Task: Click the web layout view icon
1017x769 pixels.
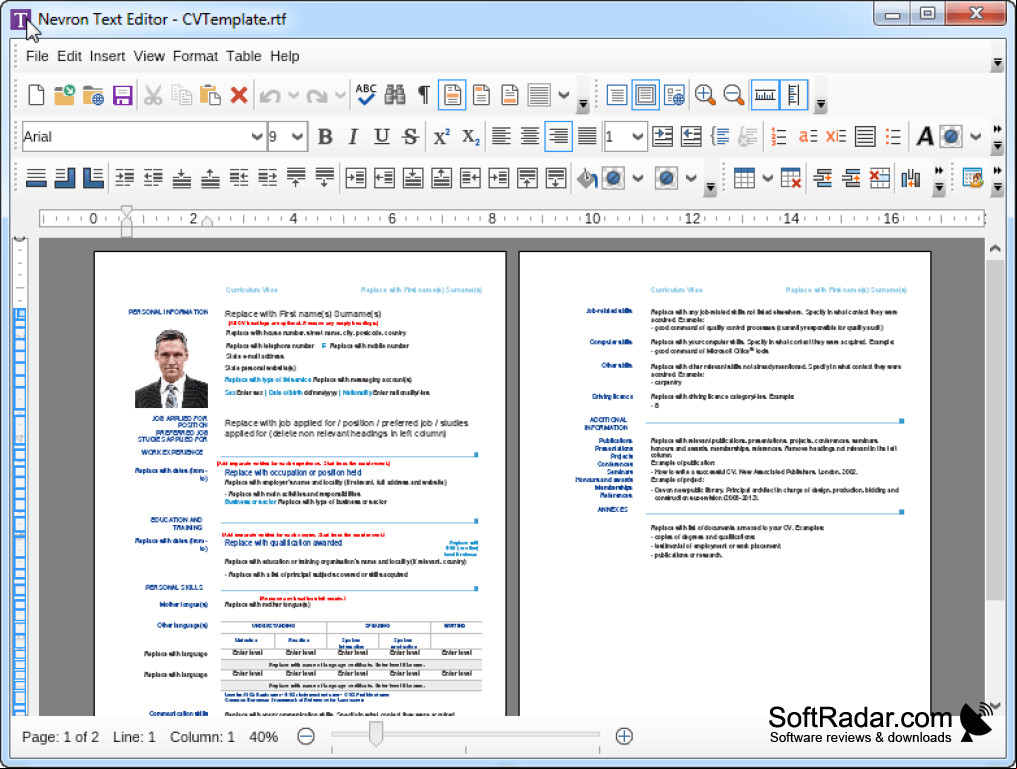Action: pos(675,95)
